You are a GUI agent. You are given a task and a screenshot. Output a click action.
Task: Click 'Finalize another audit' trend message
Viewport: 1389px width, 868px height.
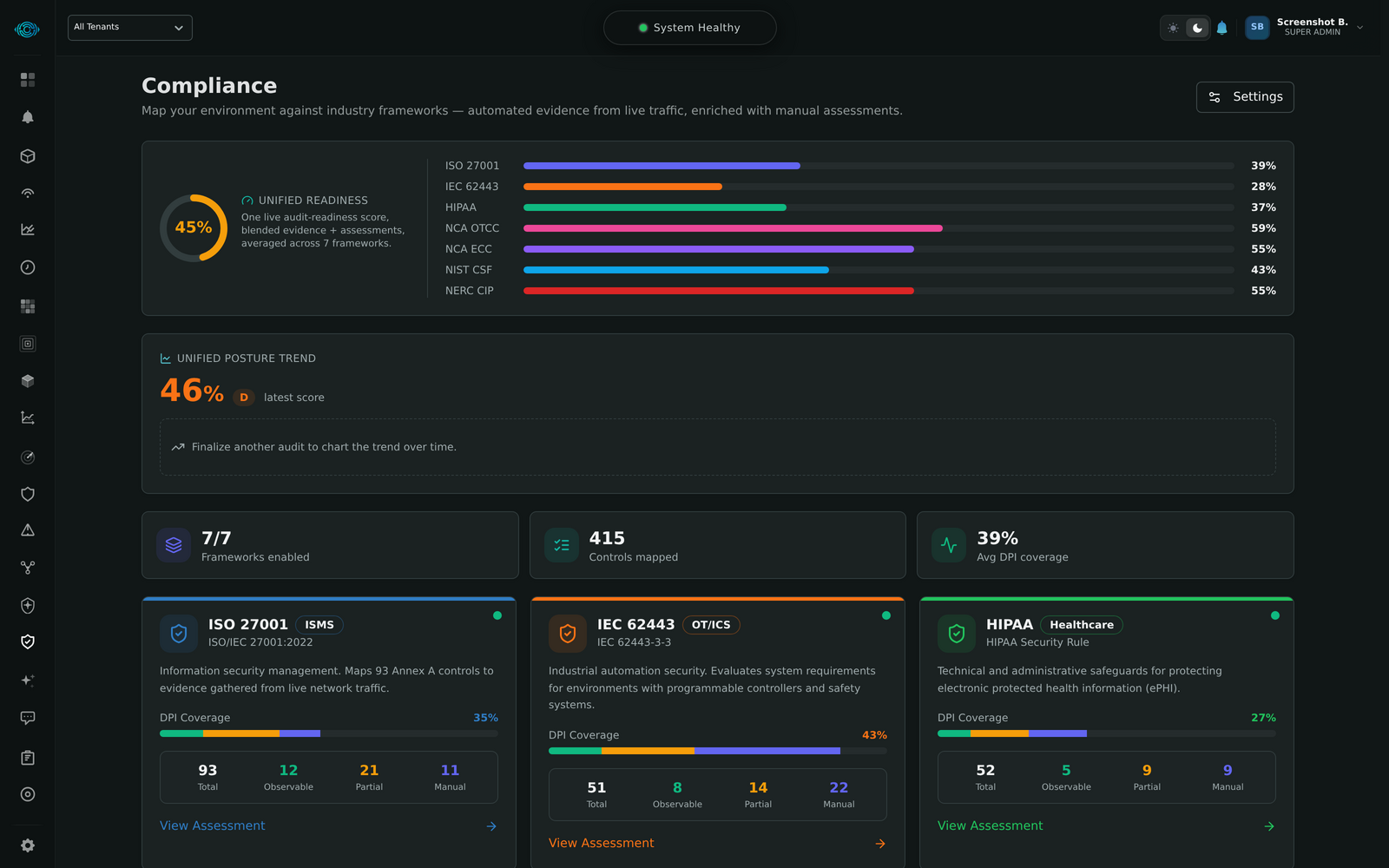[324, 447]
